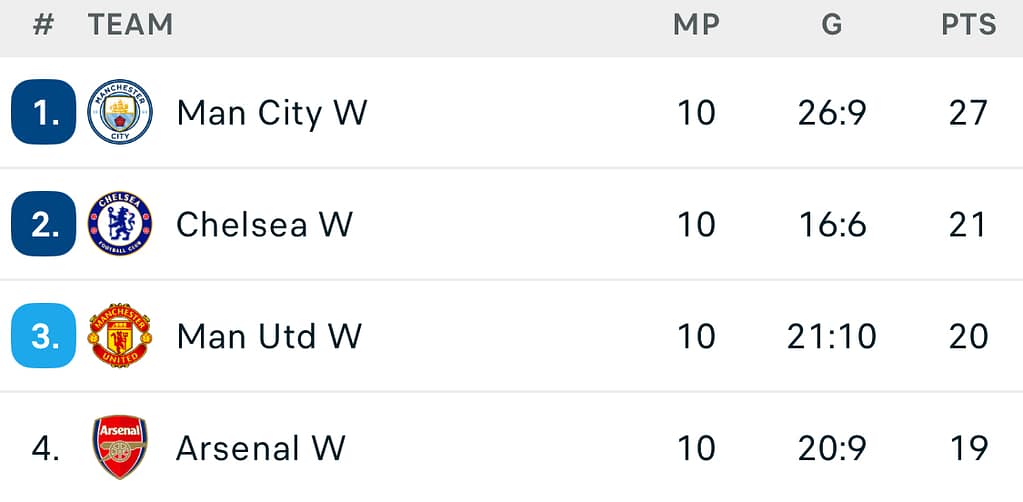Select the dark blue rank 2 badge

[44, 224]
